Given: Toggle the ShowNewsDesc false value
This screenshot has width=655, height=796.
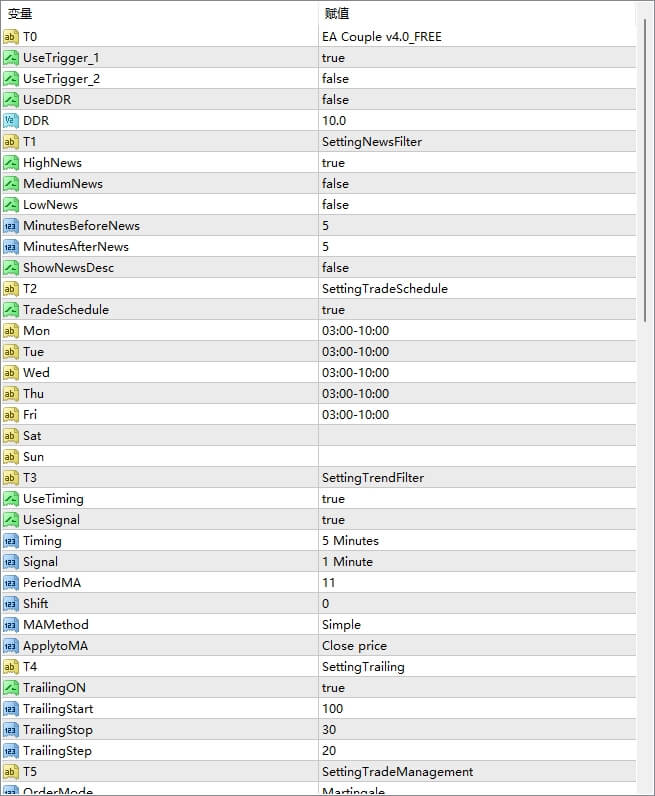Looking at the screenshot, I should 335,268.
